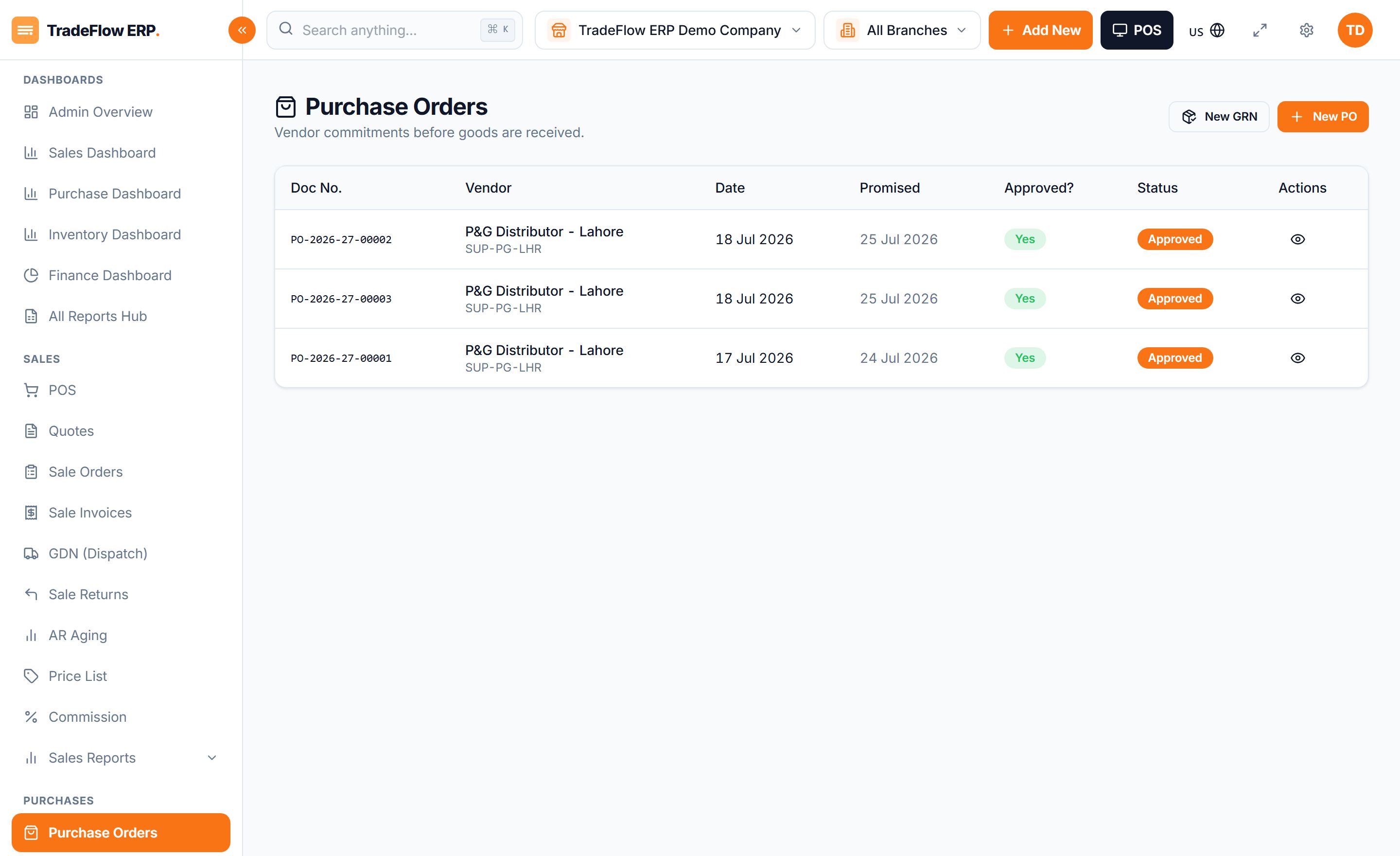The height and width of the screenshot is (856, 1400).
Task: Click the Admin Overview grid icon
Action: [31, 112]
